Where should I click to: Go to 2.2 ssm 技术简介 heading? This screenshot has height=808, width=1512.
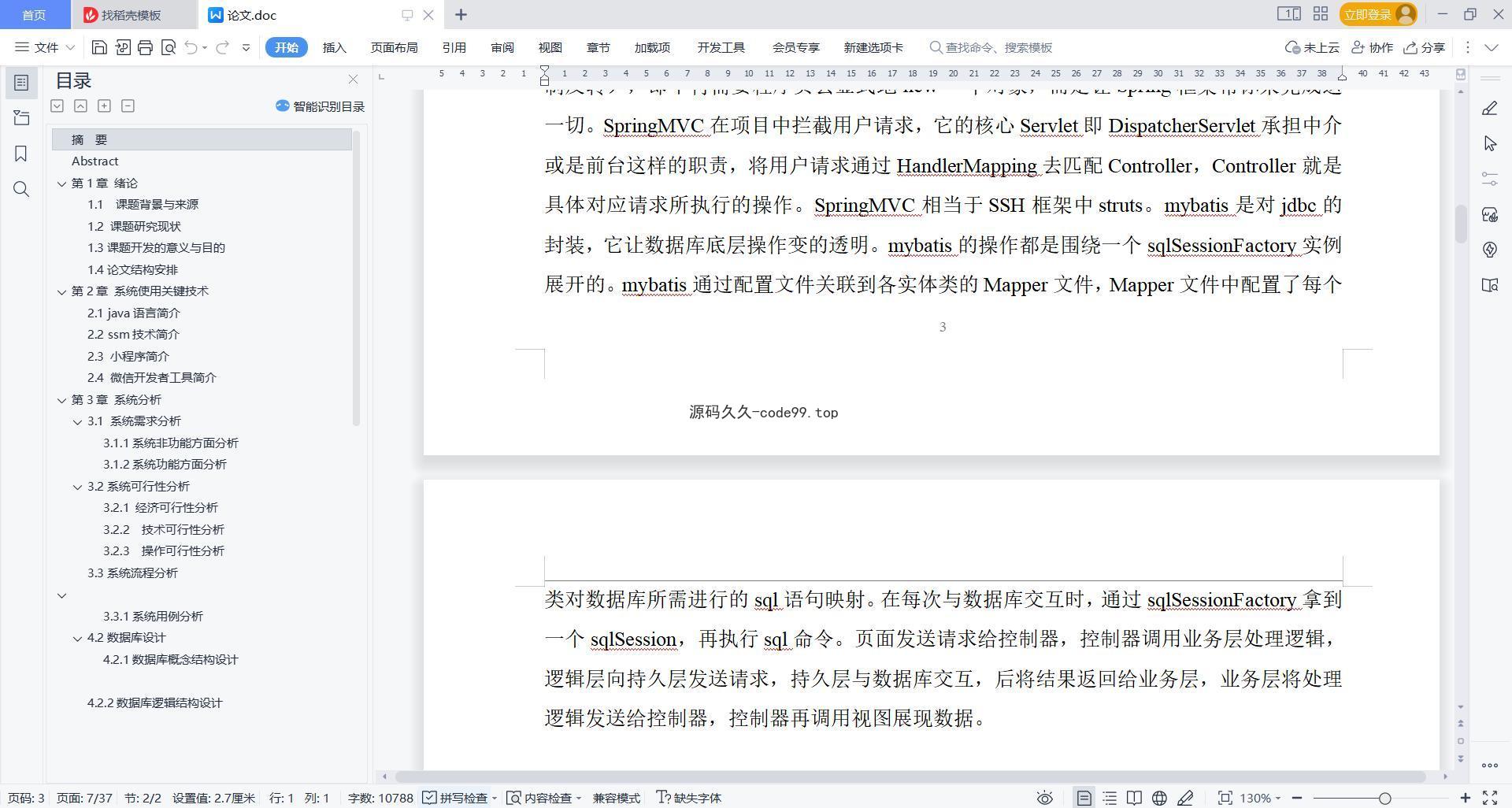coord(133,334)
